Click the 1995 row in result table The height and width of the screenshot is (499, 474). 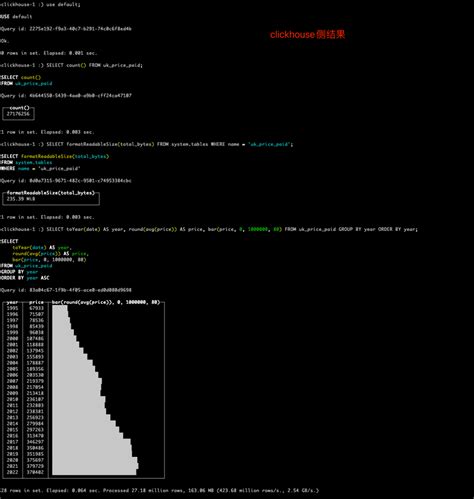click(x=25, y=308)
